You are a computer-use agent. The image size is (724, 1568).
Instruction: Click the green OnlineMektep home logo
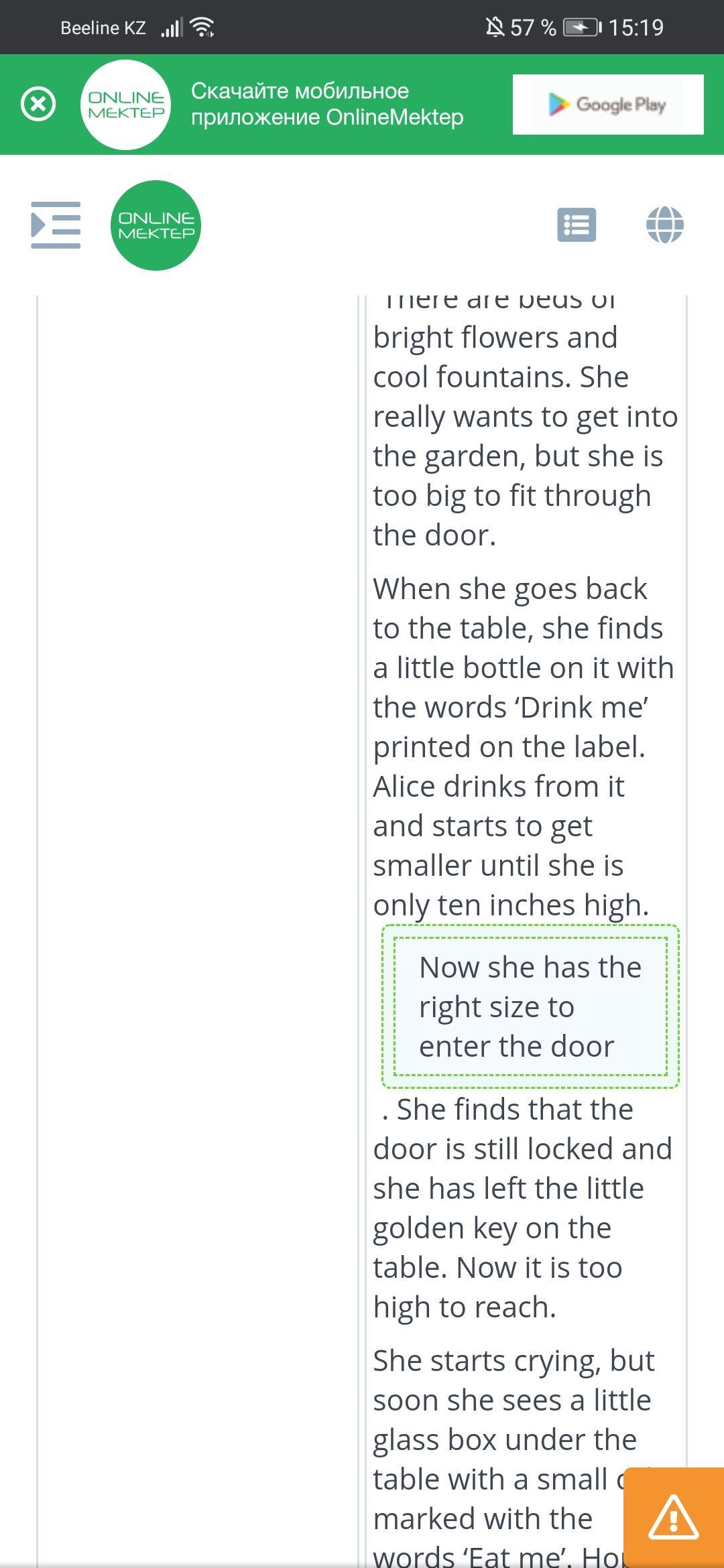156,225
